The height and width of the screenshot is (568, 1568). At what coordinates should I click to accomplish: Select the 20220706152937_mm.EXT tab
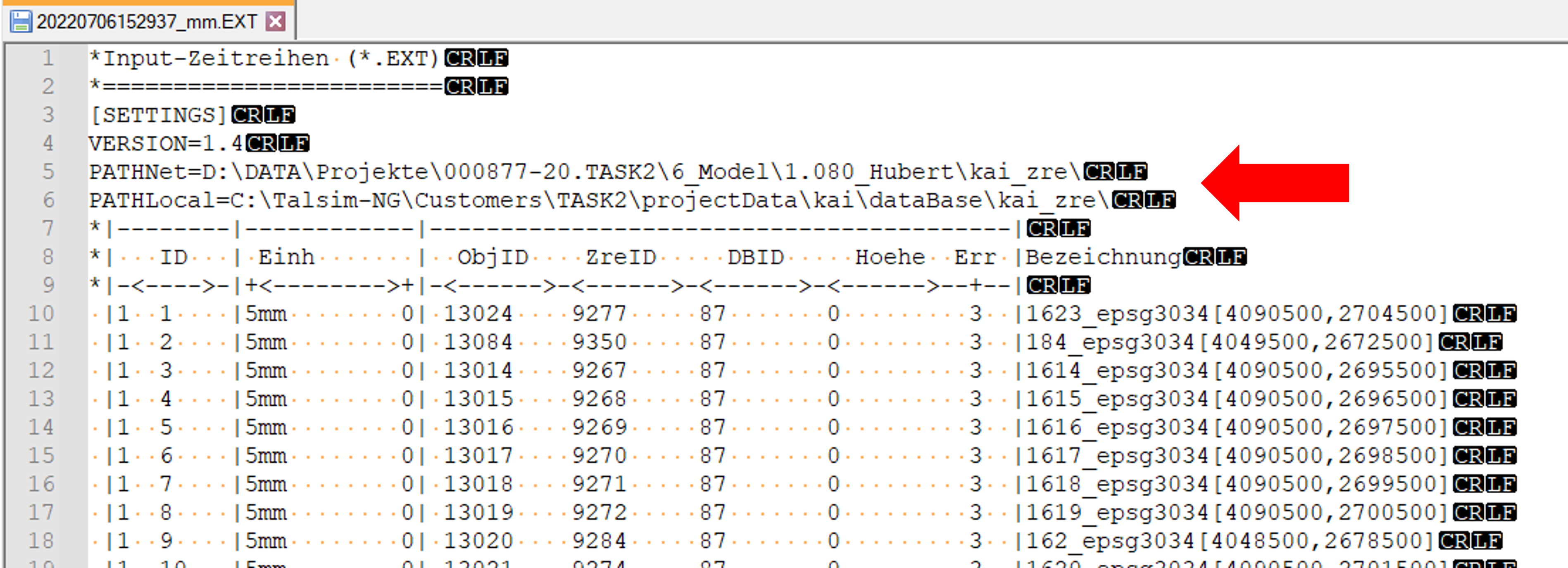click(x=146, y=22)
